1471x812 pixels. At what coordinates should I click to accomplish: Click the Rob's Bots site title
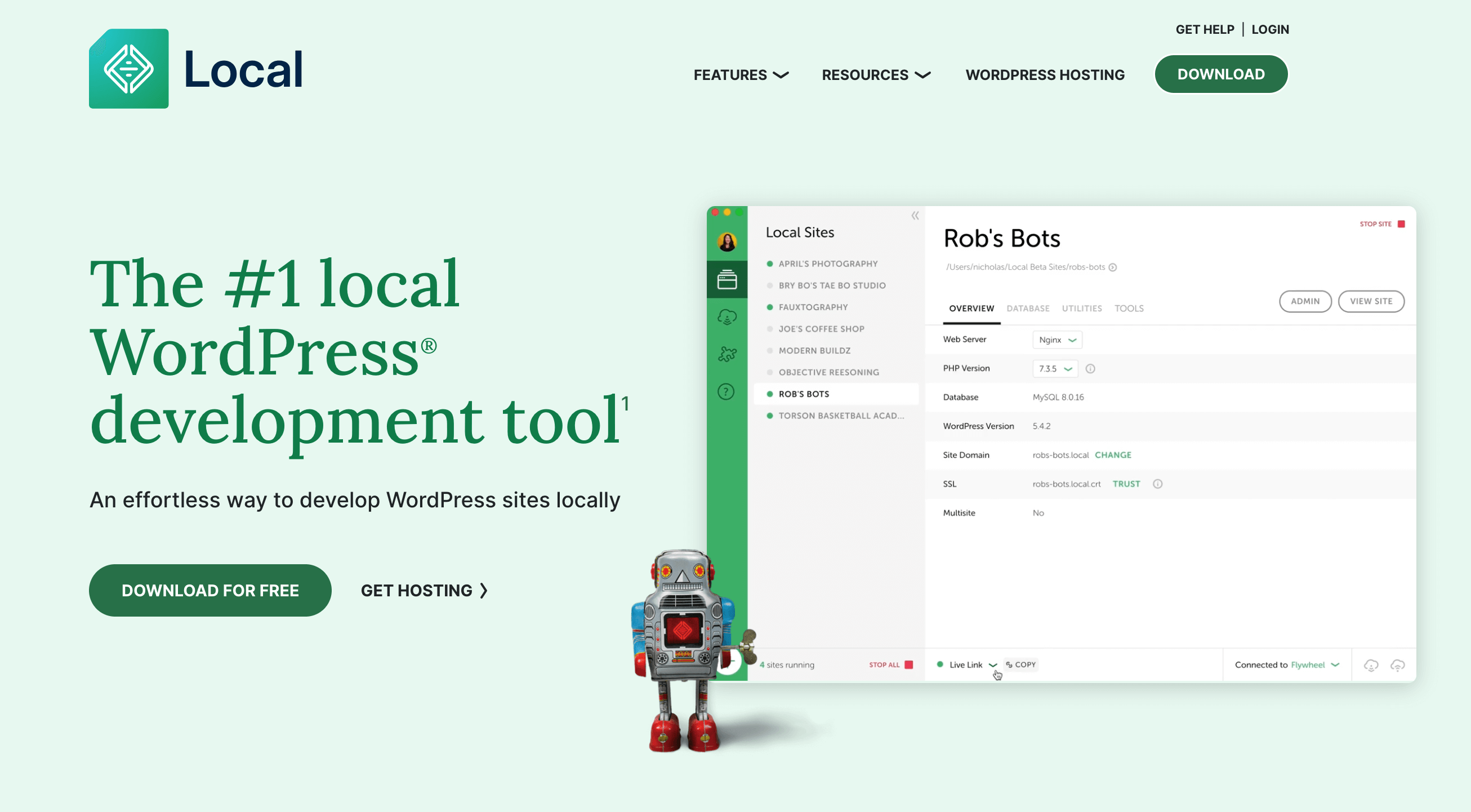[1002, 239]
